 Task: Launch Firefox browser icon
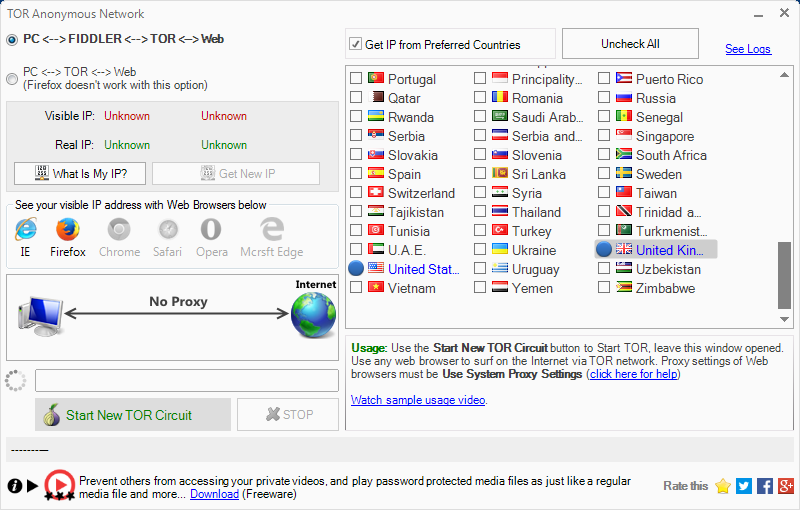point(68,230)
